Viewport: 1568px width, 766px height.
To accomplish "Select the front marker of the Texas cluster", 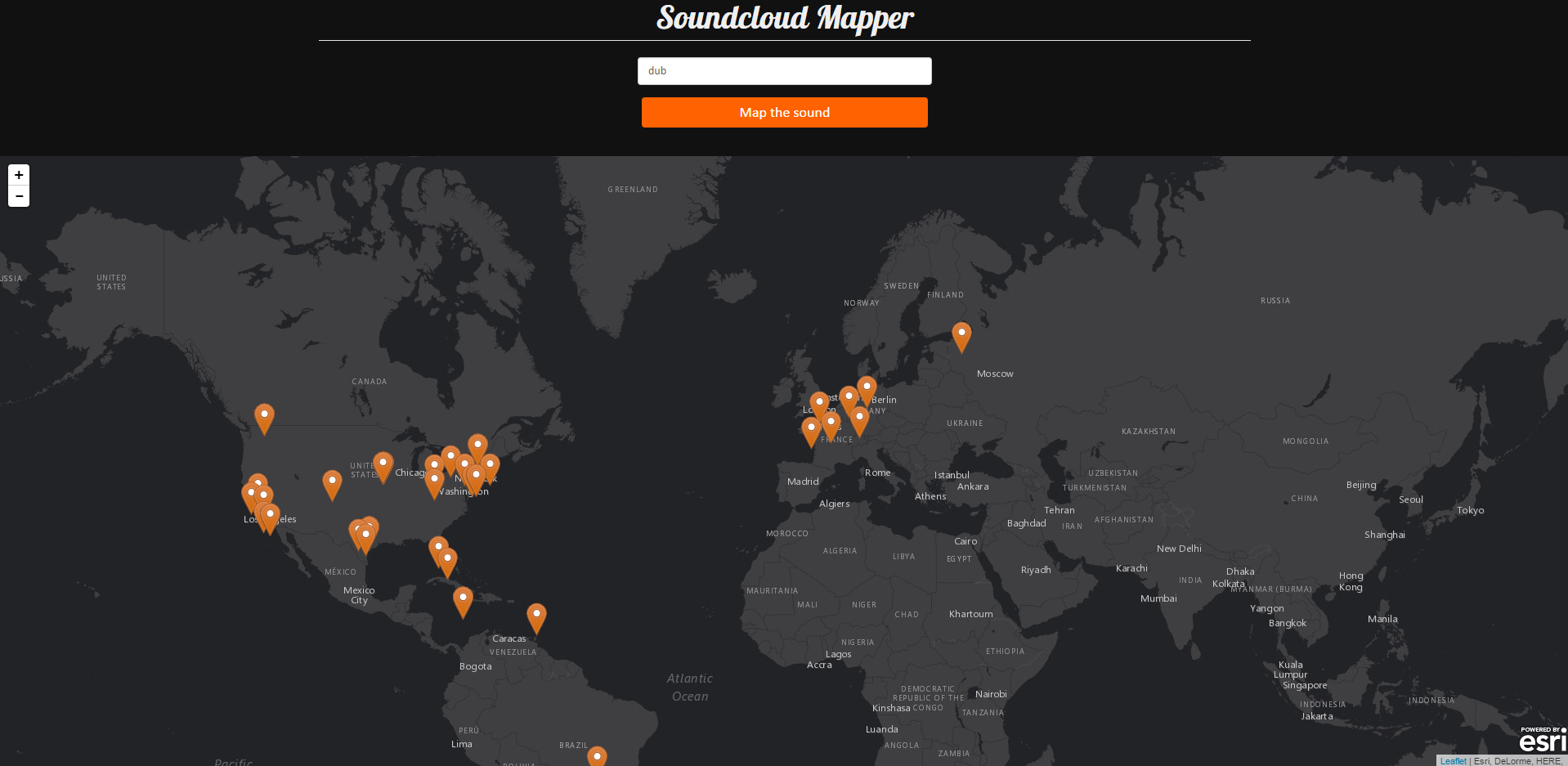I will [x=366, y=540].
